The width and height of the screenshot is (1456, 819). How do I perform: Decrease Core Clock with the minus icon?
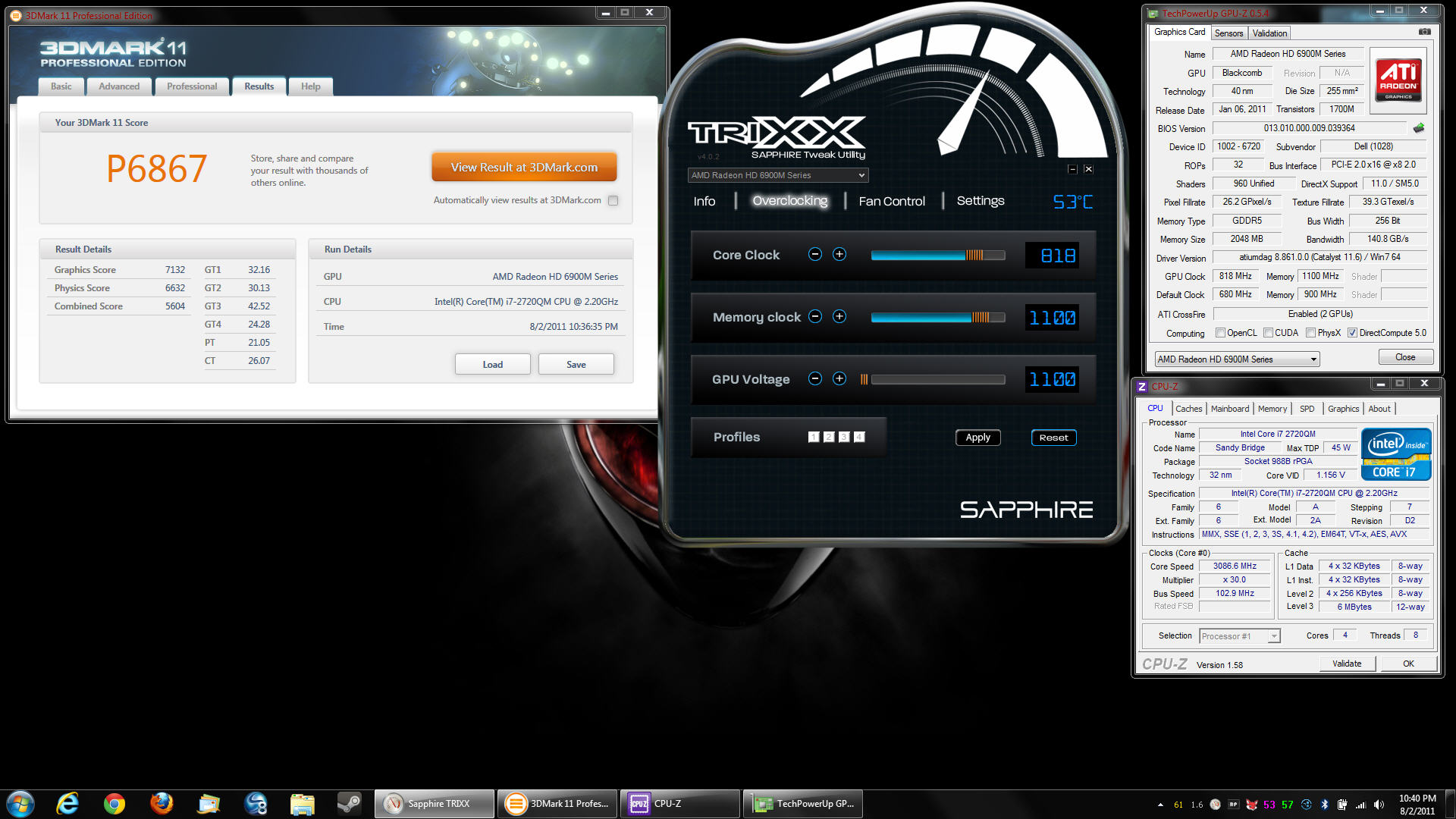pos(815,255)
